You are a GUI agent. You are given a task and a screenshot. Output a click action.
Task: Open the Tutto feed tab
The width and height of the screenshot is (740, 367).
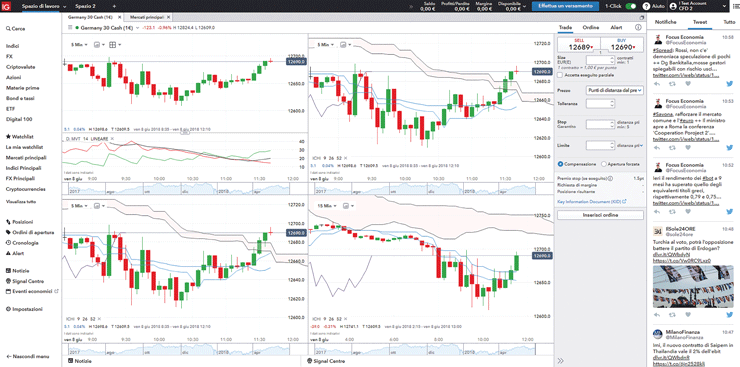click(729, 22)
